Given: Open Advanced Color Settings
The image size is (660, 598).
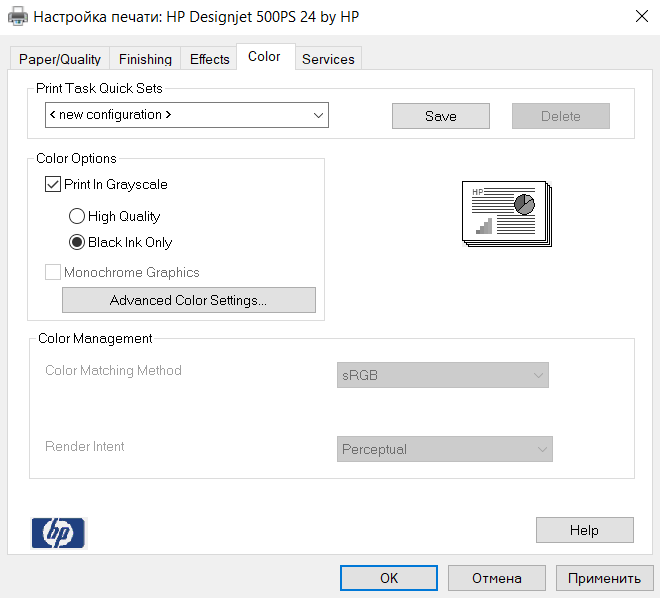Looking at the screenshot, I should [x=189, y=300].
